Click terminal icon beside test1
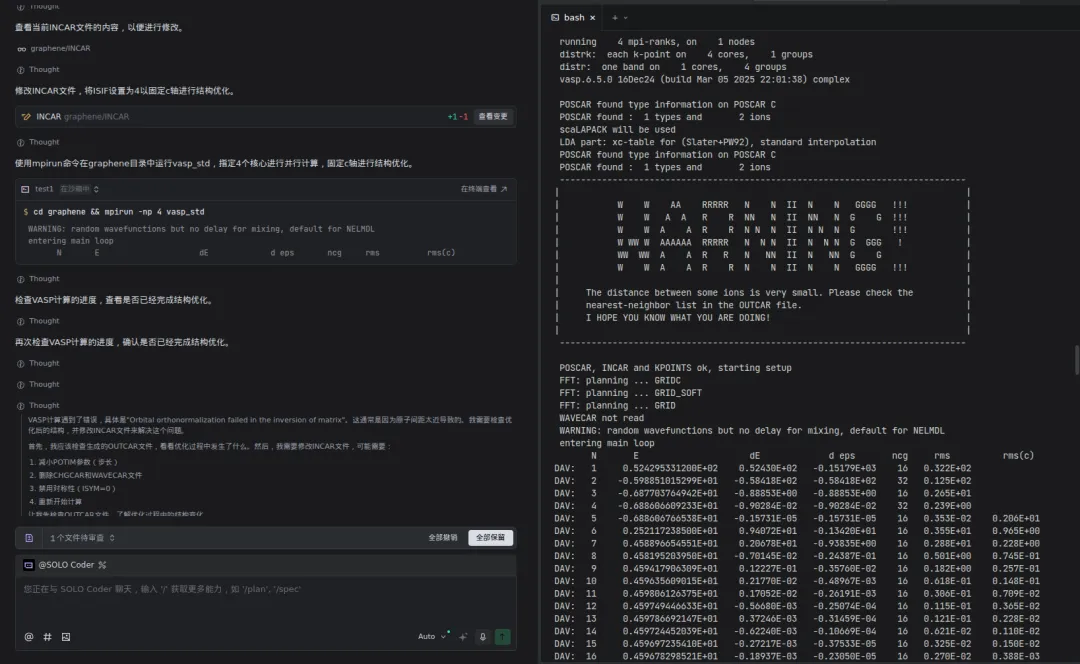The width and height of the screenshot is (1080, 664). pyautogui.click(x=25, y=189)
